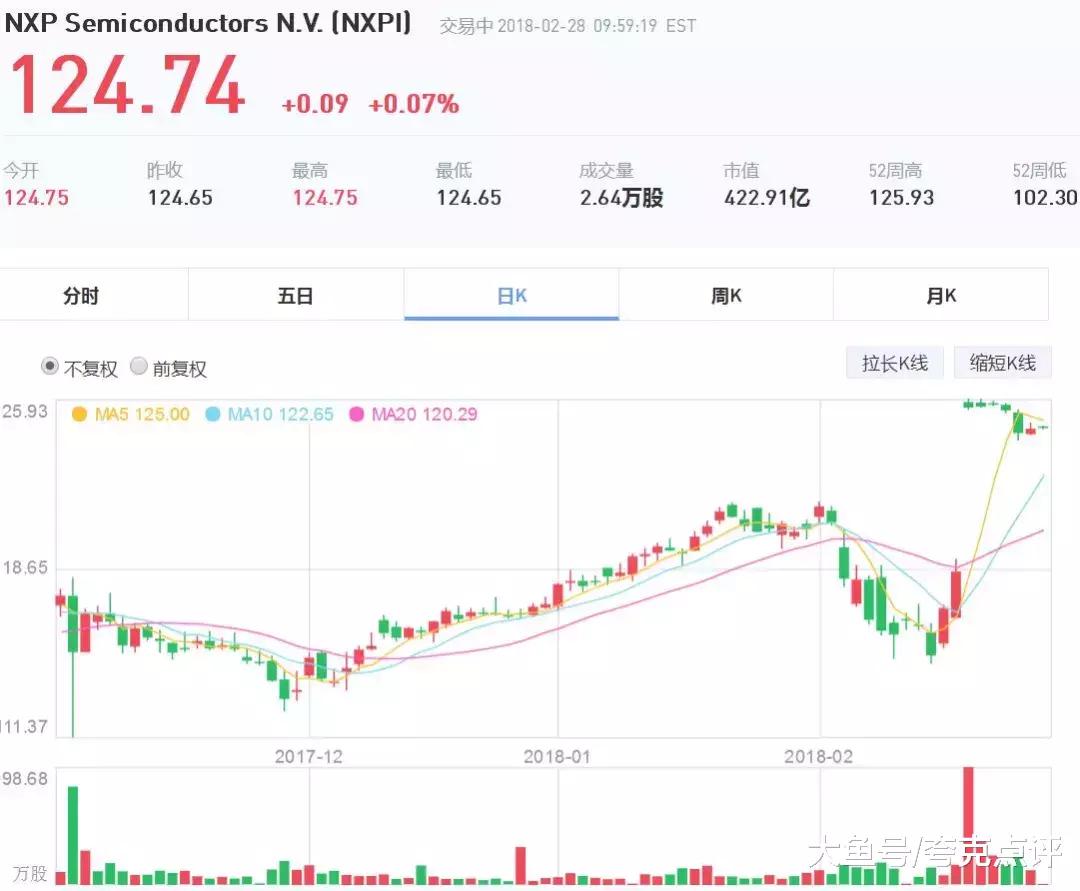
Task: Click the 拉长K线 button
Action: (x=895, y=363)
